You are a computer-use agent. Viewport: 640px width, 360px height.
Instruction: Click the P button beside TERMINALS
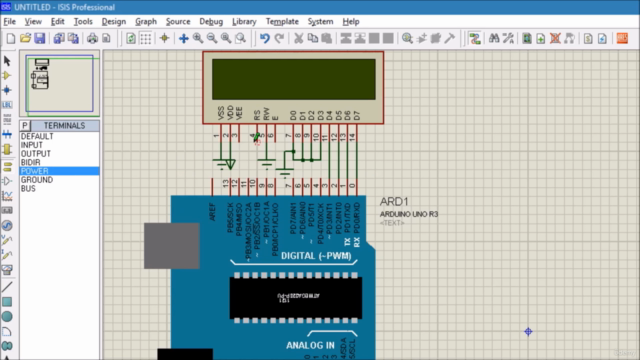pyautogui.click(x=25, y=126)
